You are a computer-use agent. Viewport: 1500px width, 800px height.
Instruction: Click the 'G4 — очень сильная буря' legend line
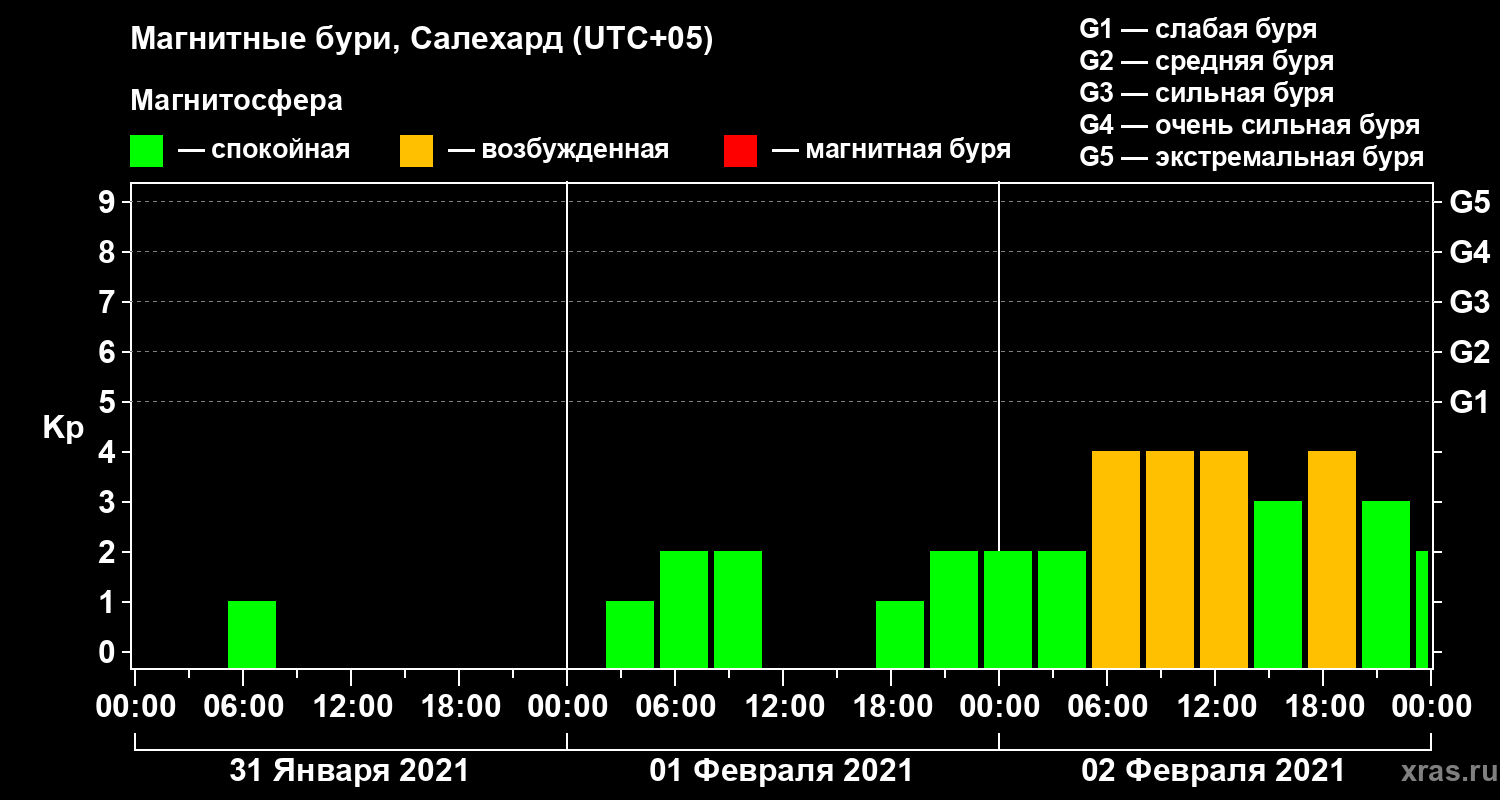coord(1250,125)
